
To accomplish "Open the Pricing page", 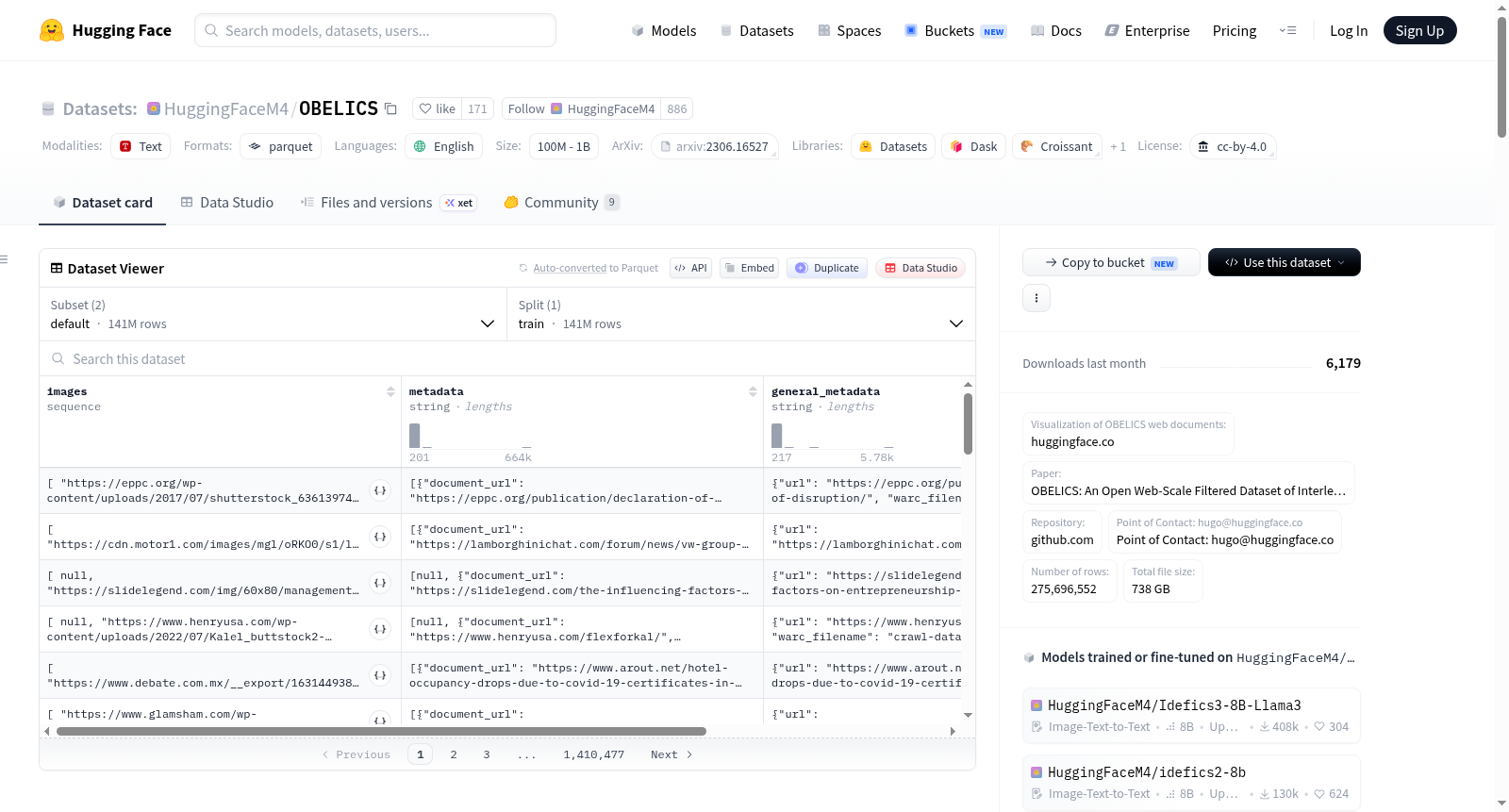I will coord(1234,30).
